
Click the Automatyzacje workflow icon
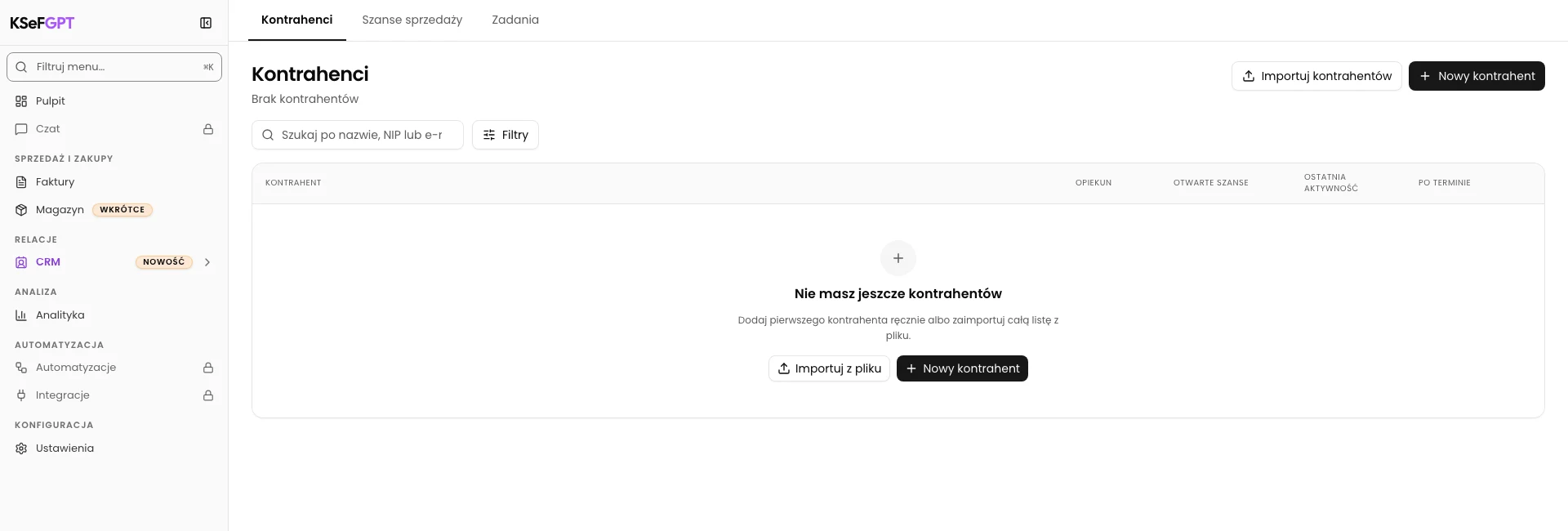[21, 368]
